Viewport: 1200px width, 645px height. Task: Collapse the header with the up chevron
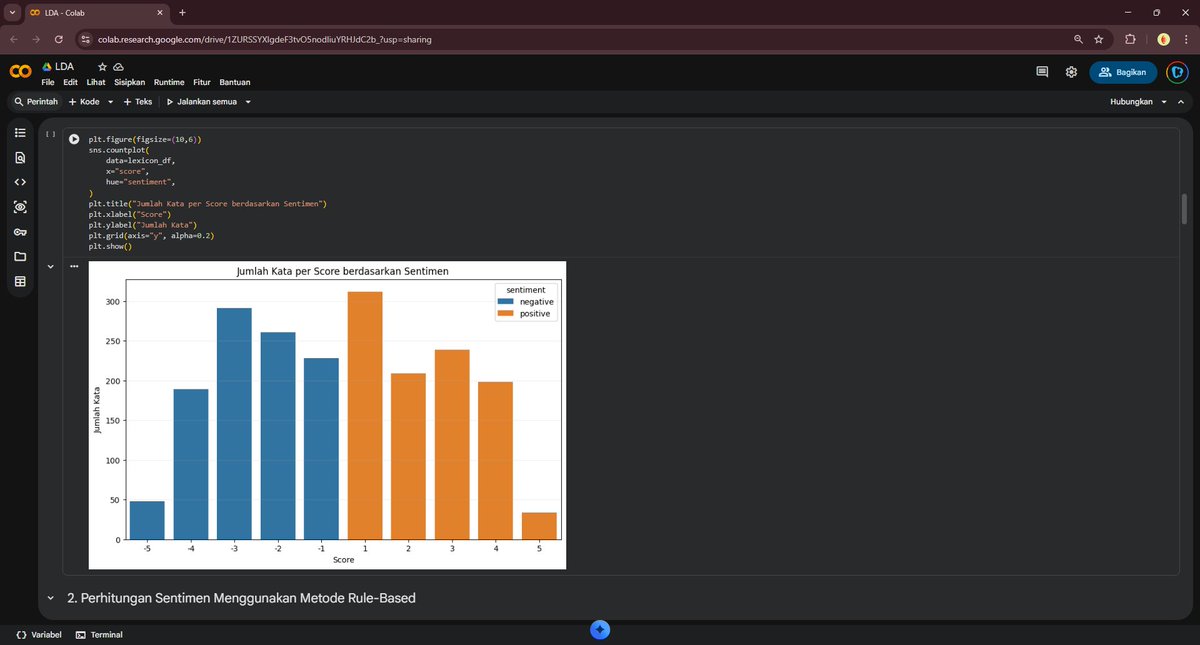click(x=1181, y=102)
